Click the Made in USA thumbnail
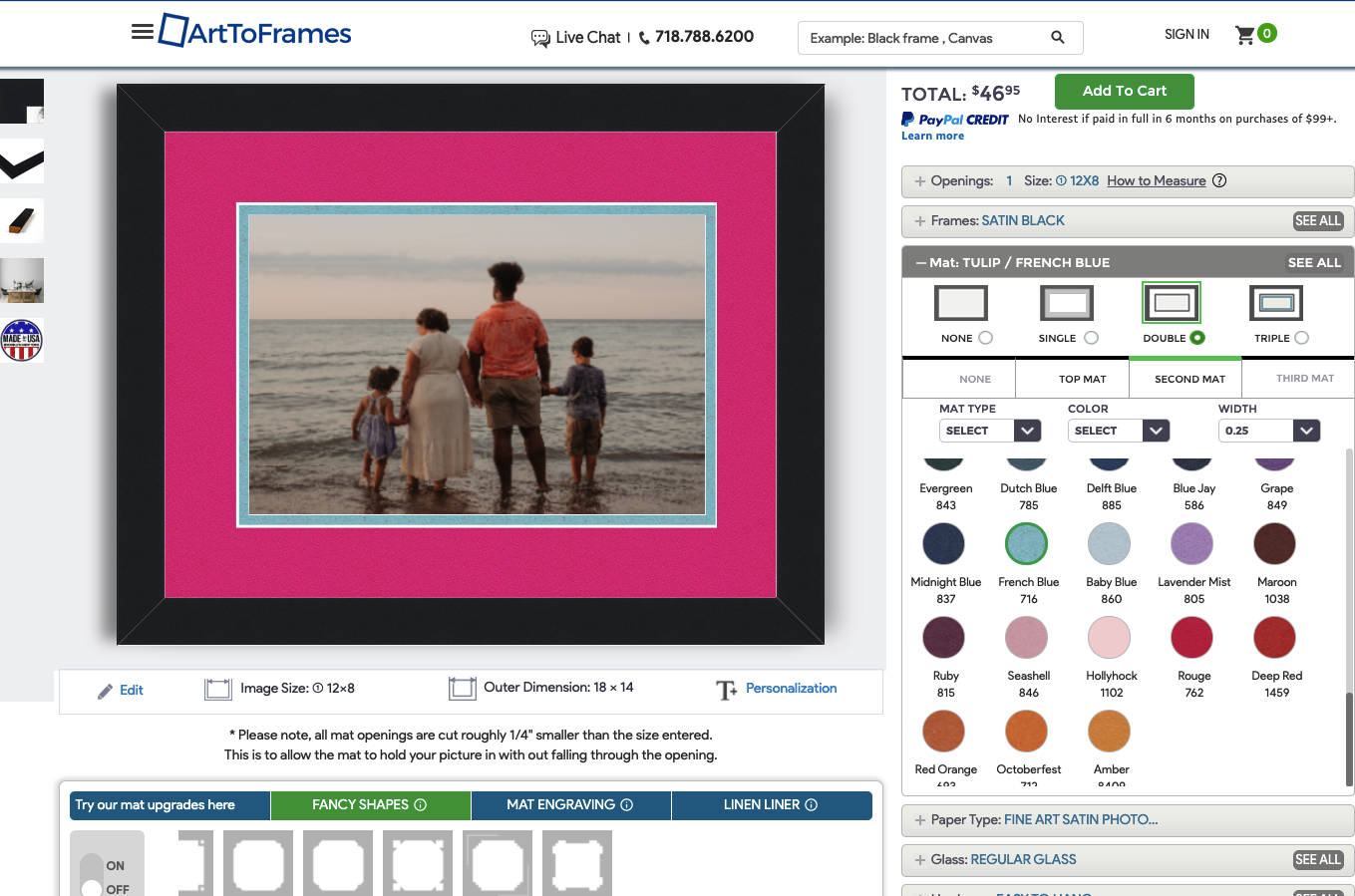The width and height of the screenshot is (1355, 896). pos(22,340)
